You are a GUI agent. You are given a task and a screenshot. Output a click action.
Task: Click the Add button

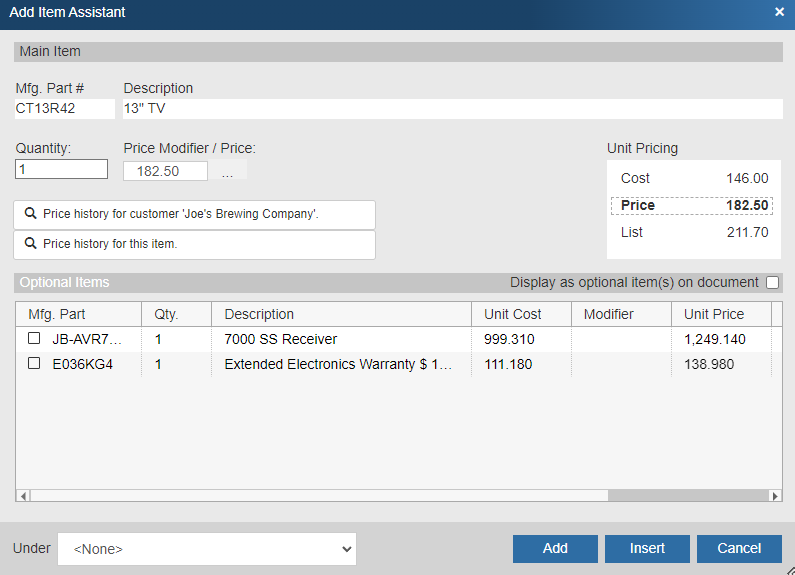click(555, 548)
